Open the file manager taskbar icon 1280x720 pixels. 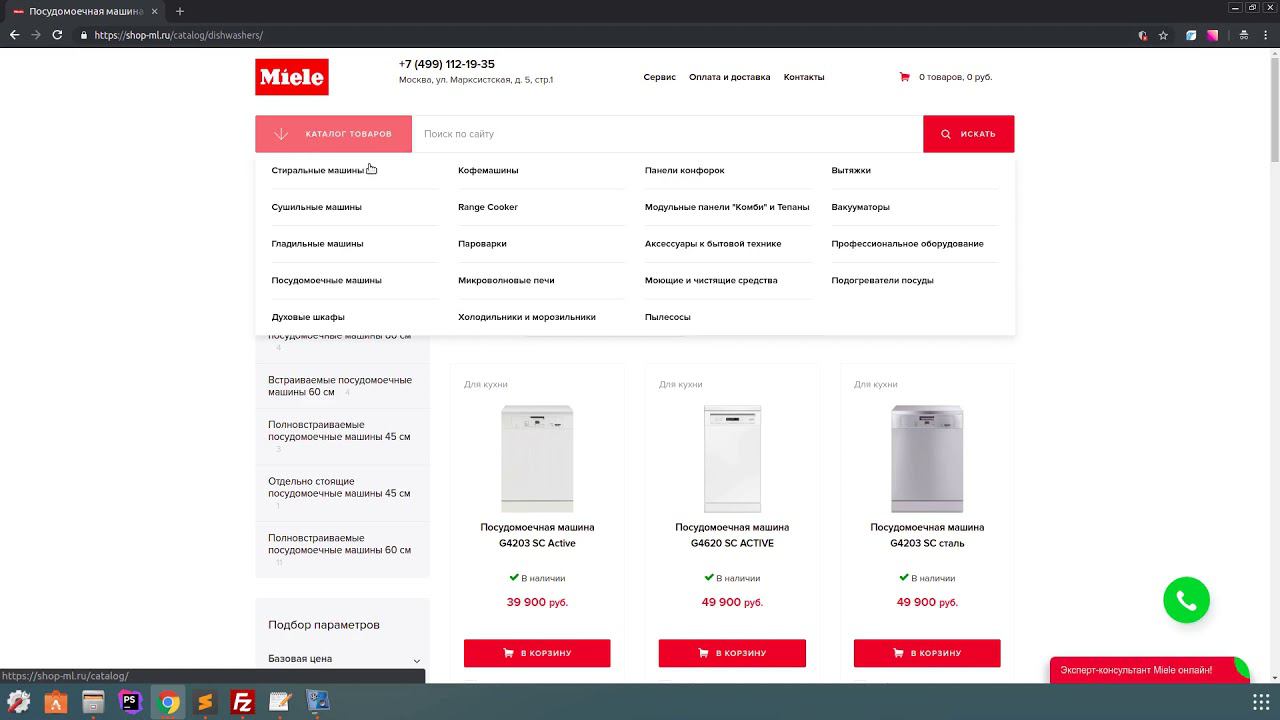[93, 702]
